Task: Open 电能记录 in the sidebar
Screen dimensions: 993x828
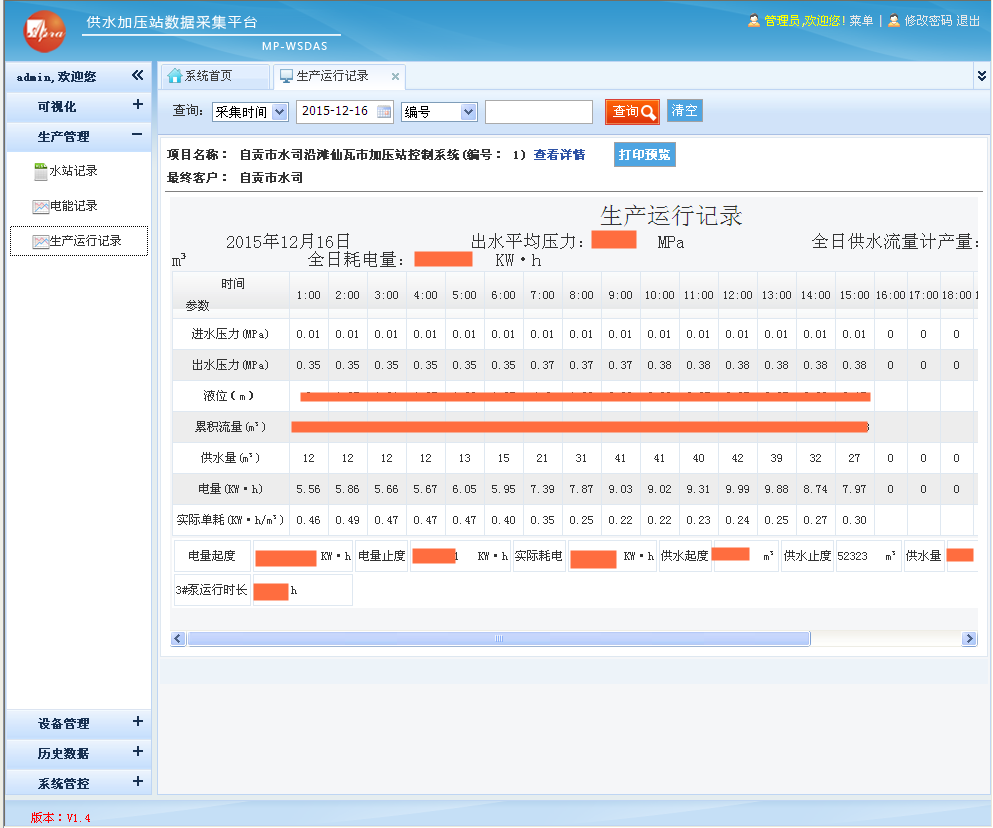Action: pyautogui.click(x=73, y=206)
